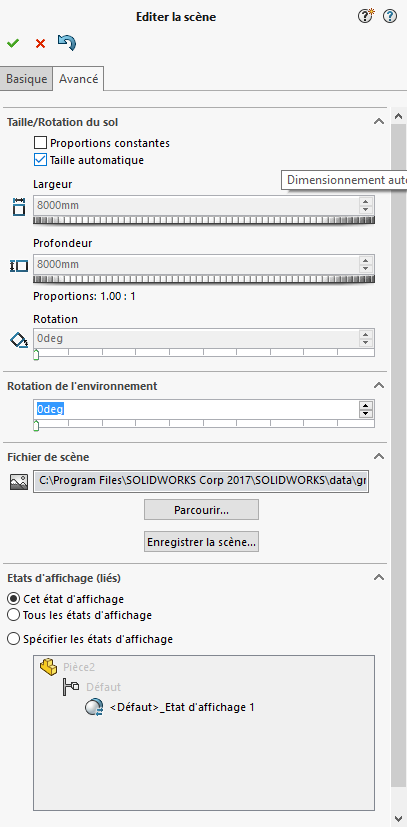
Task: Cancel with the red X icon
Action: click(x=40, y=44)
